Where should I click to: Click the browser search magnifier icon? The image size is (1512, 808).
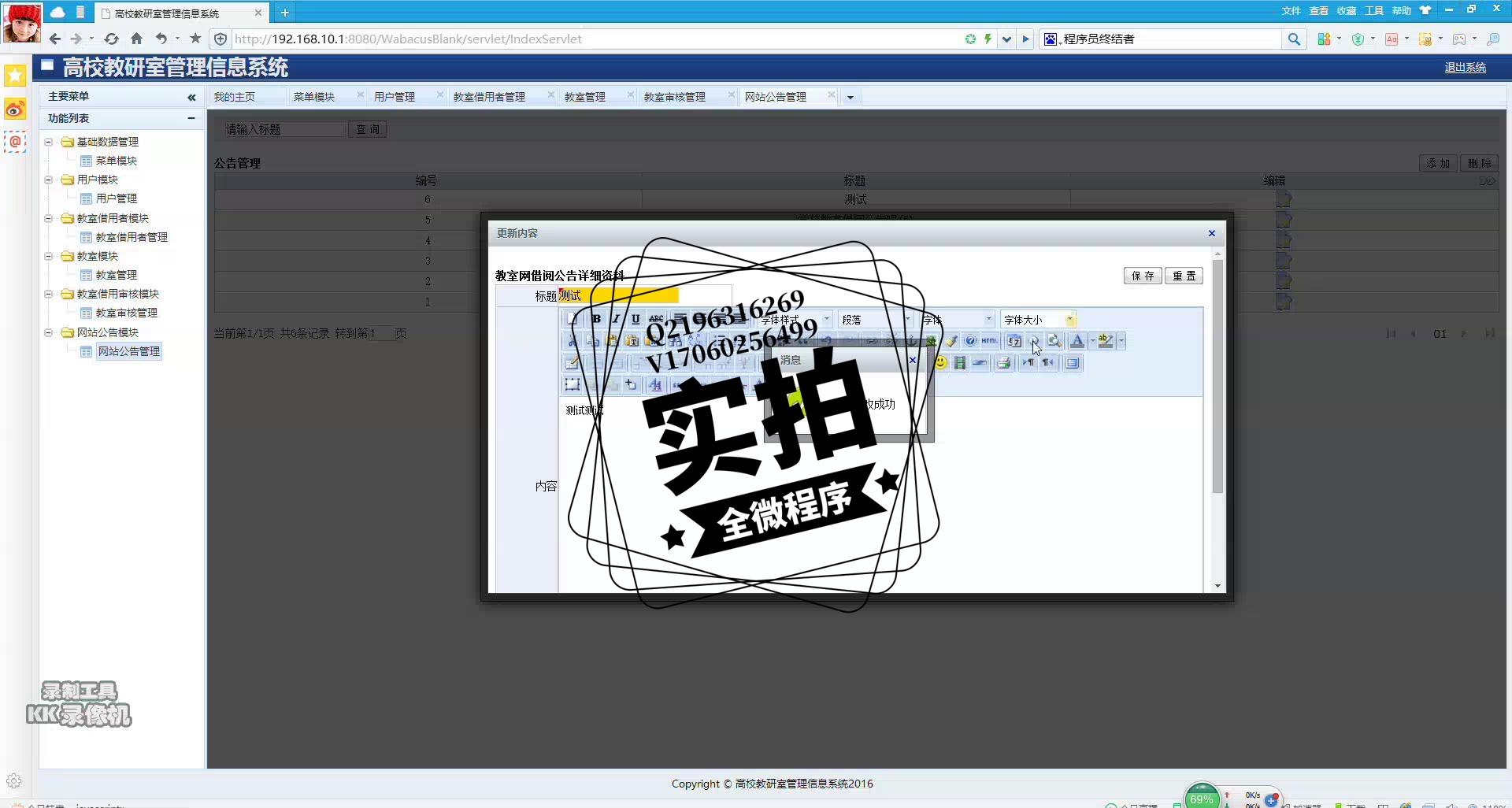pos(1294,39)
